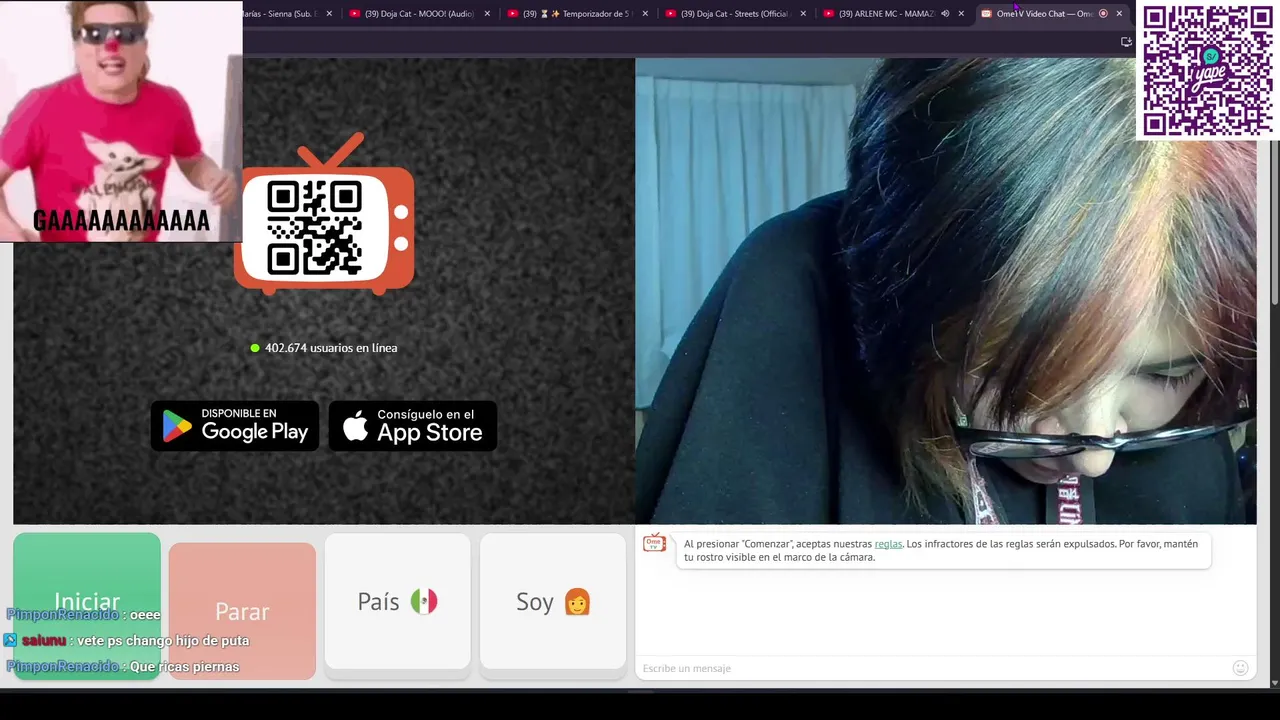Click the 'Que ricas piernas' chat message

[x=123, y=666]
